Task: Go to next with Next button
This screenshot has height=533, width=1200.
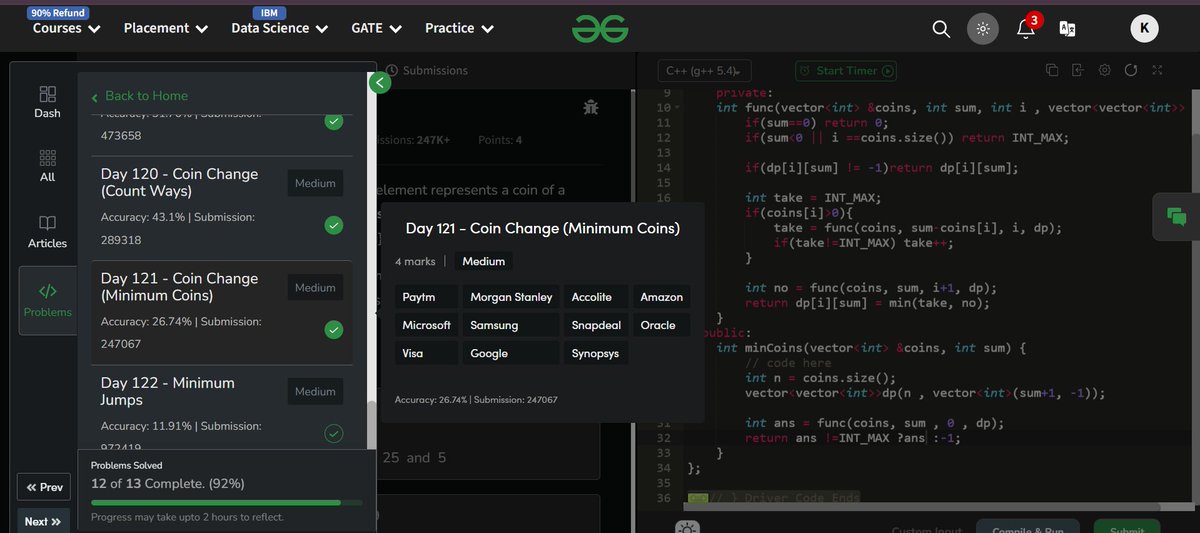Action: (x=44, y=521)
